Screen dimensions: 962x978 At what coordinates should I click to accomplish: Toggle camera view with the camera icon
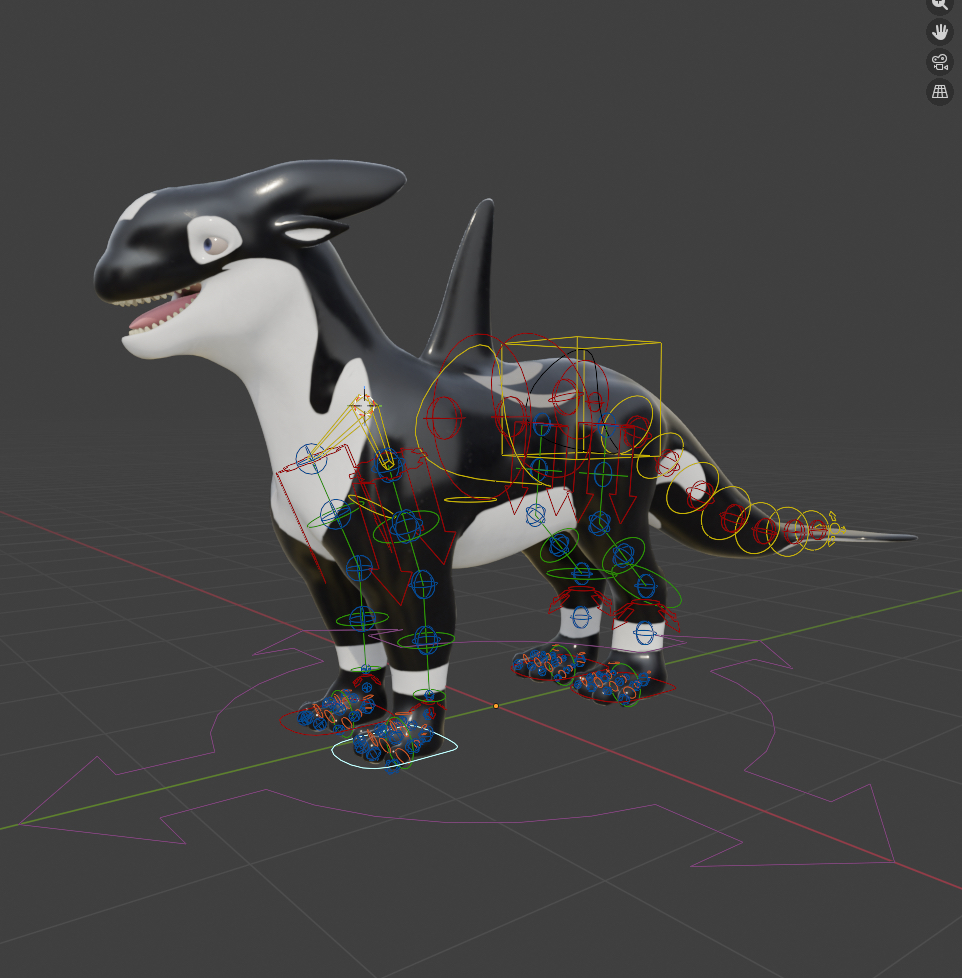tap(939, 62)
